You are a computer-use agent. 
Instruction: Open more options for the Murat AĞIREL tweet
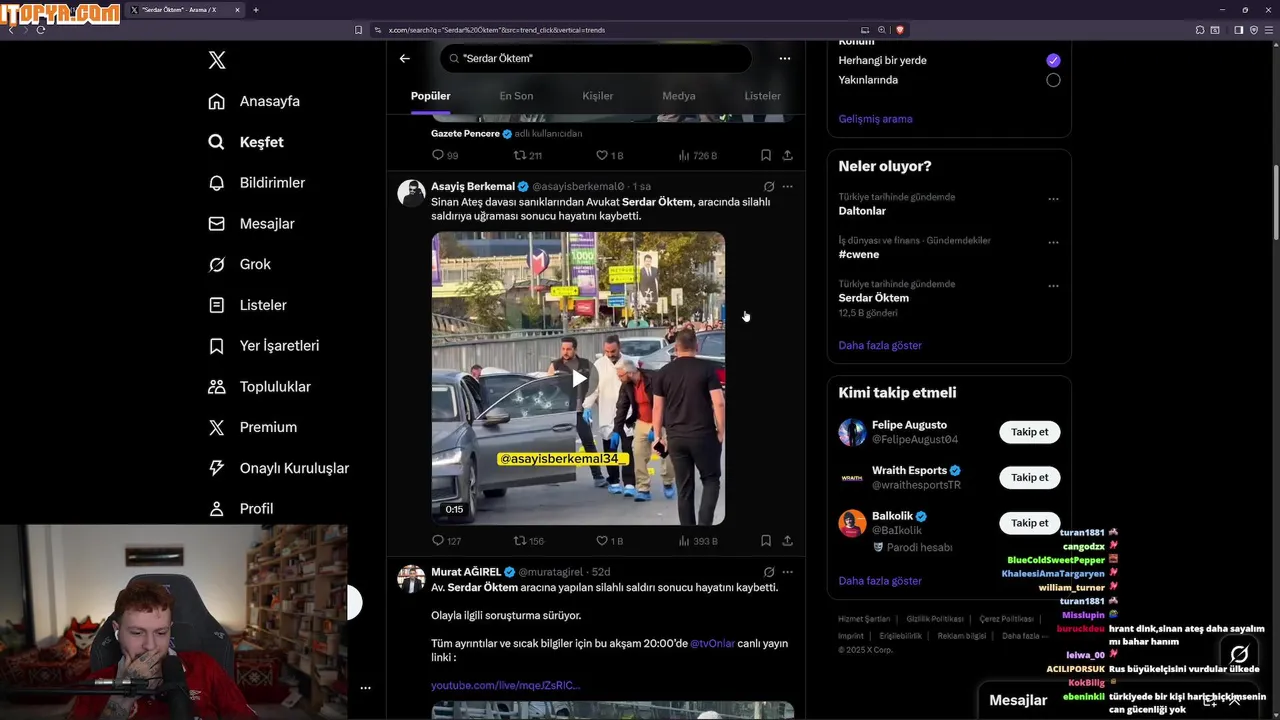point(788,572)
